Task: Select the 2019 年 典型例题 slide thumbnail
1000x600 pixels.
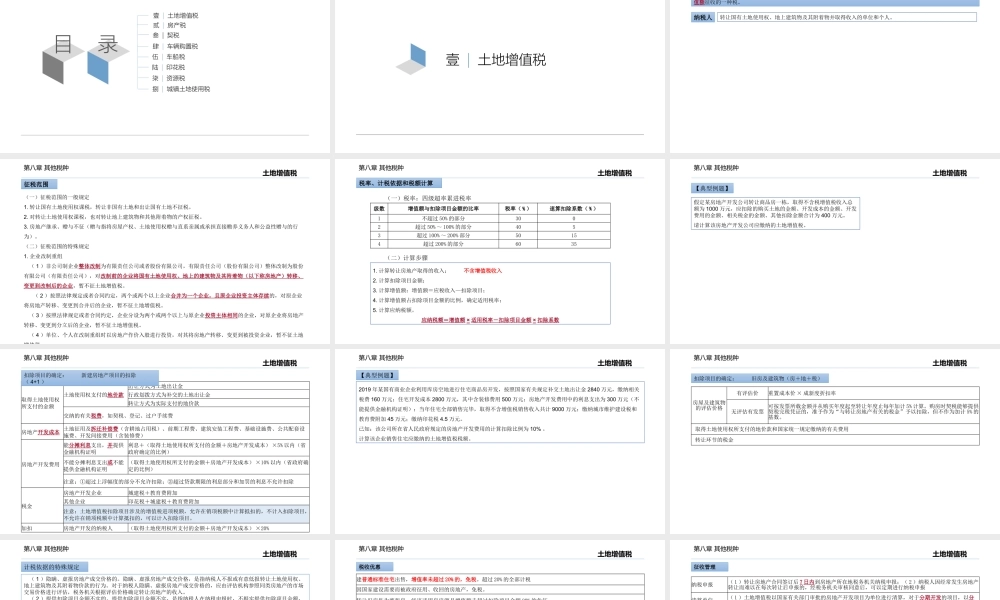Action: (498, 440)
